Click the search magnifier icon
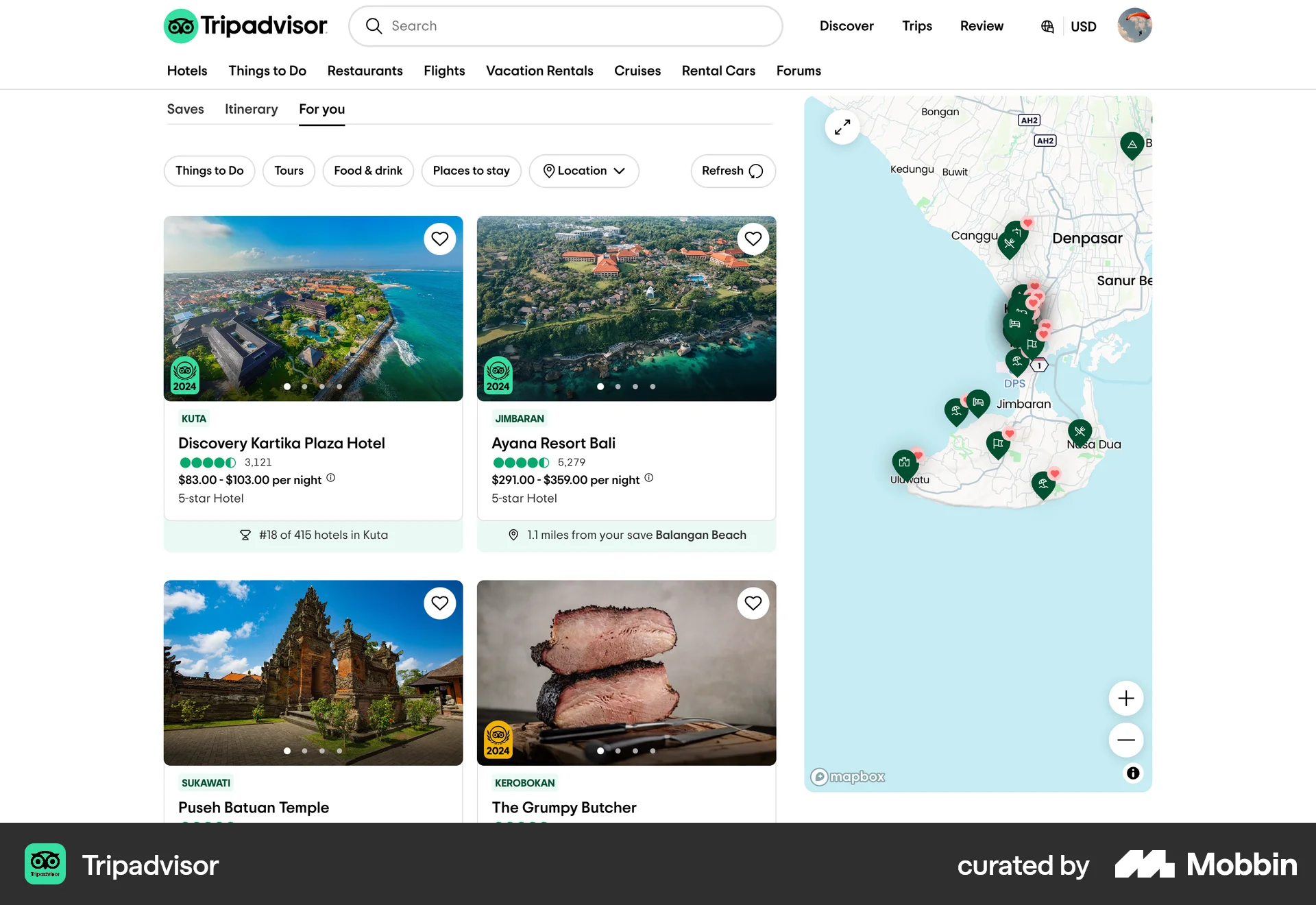The height and width of the screenshot is (905, 1316). coord(374,25)
